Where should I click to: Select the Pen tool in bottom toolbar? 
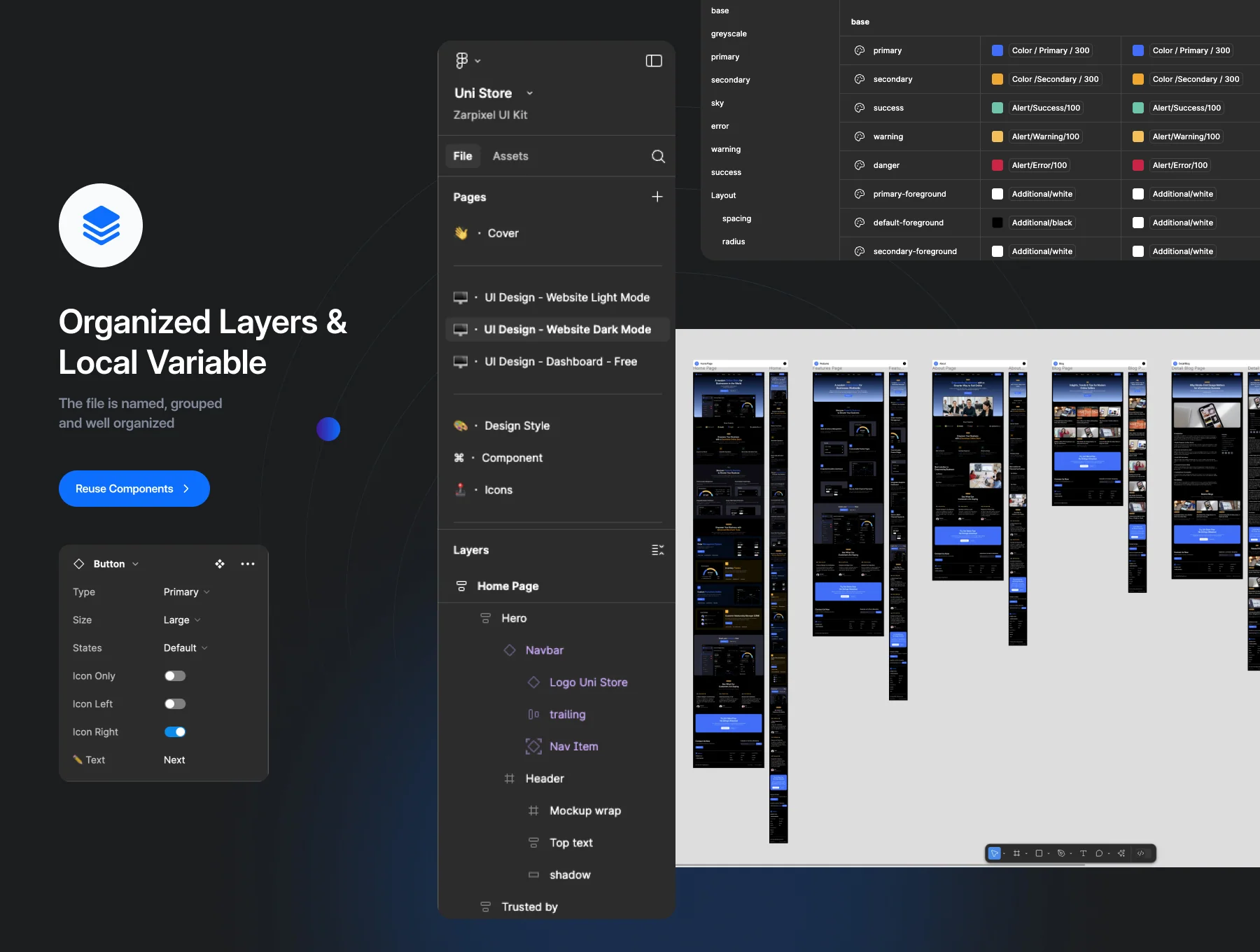point(1061,853)
